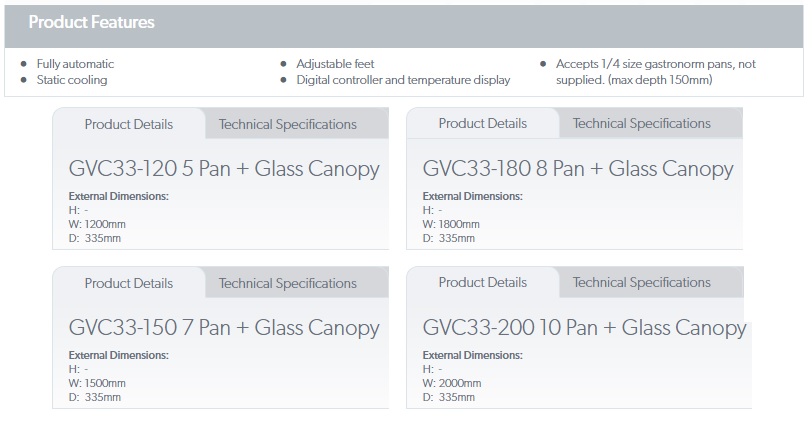
Task: Select Product Details tab for GVC33-200
Action: click(483, 283)
